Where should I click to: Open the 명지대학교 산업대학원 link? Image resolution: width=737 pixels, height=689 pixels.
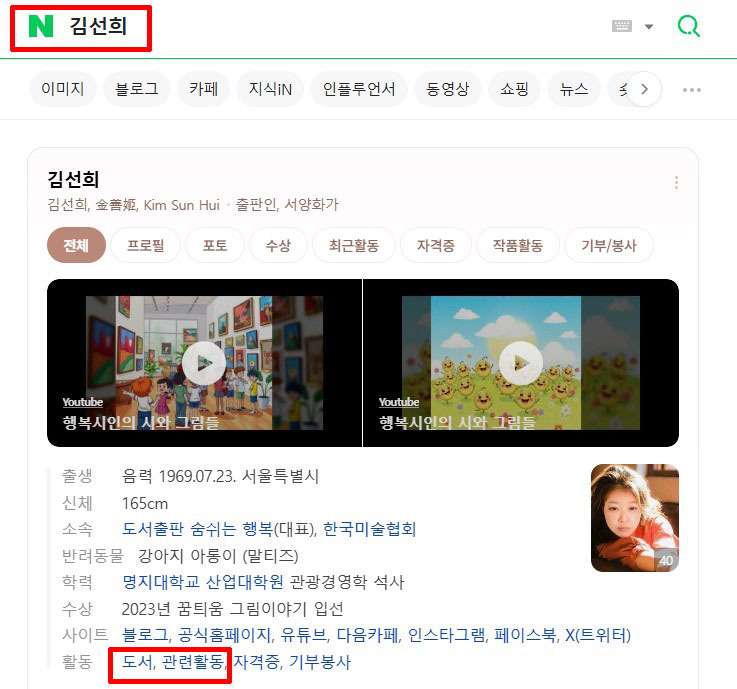click(203, 582)
